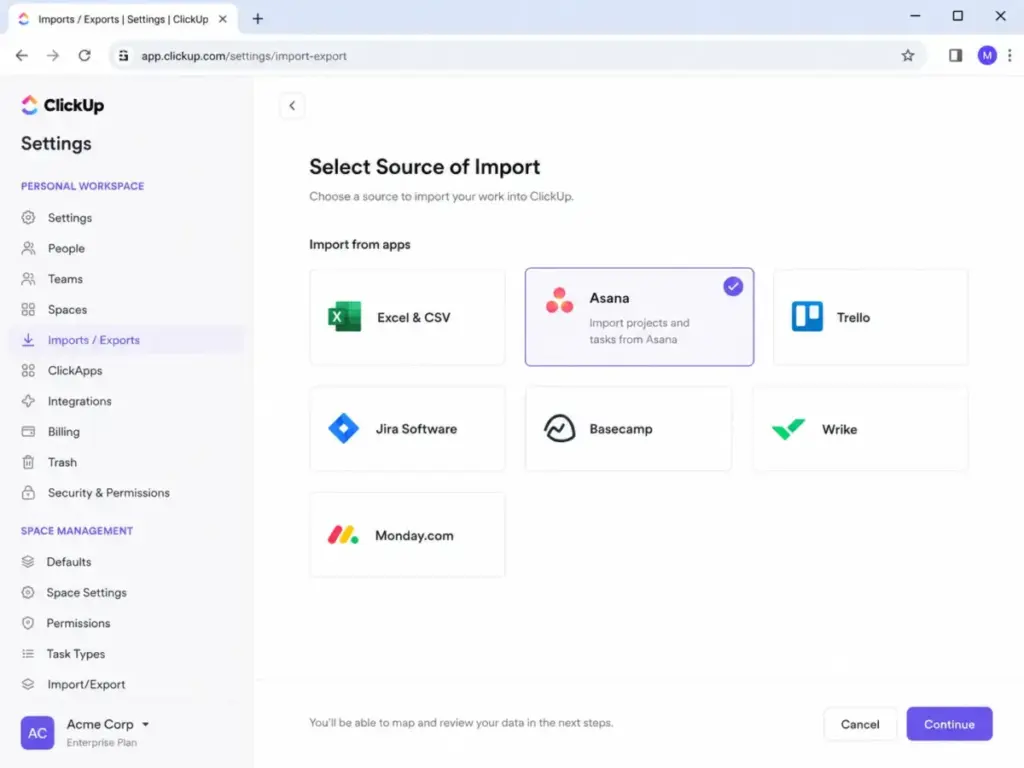This screenshot has height=768, width=1024.
Task: Click the Settings gear icon in the sidebar
Action: pyautogui.click(x=28, y=217)
